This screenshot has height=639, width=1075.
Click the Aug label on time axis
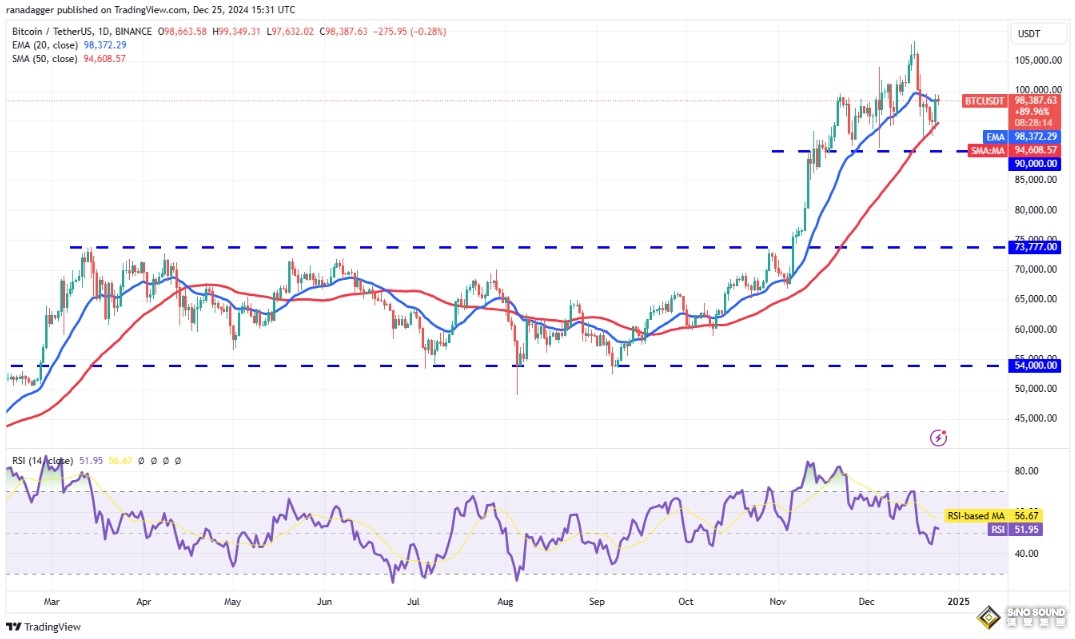(x=505, y=602)
